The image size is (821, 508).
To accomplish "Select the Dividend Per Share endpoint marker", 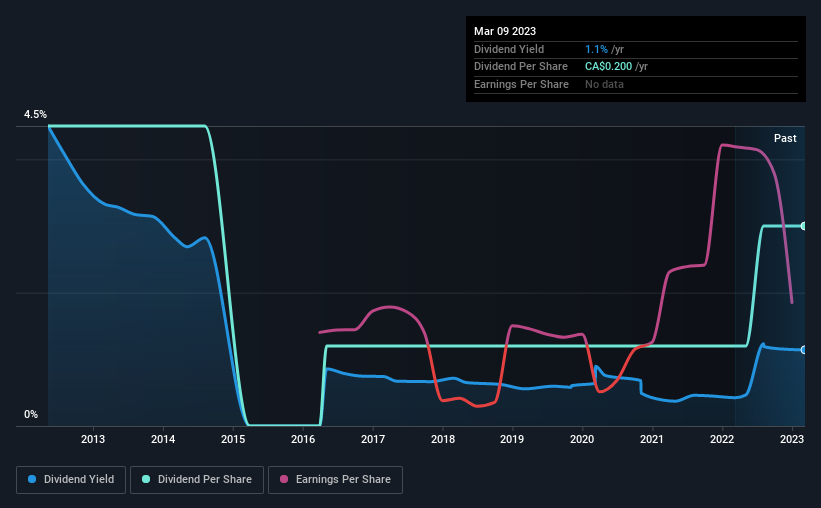I will 804,226.
